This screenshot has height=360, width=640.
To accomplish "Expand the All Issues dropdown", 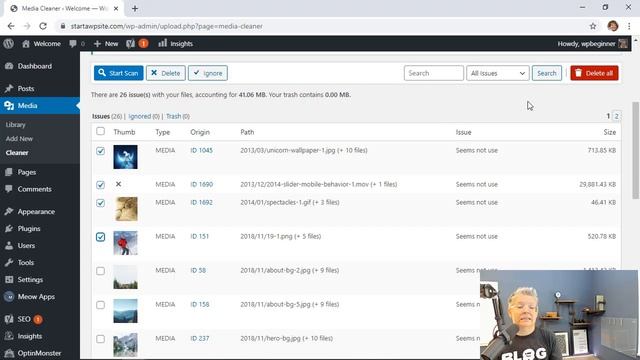I will pyautogui.click(x=498, y=73).
